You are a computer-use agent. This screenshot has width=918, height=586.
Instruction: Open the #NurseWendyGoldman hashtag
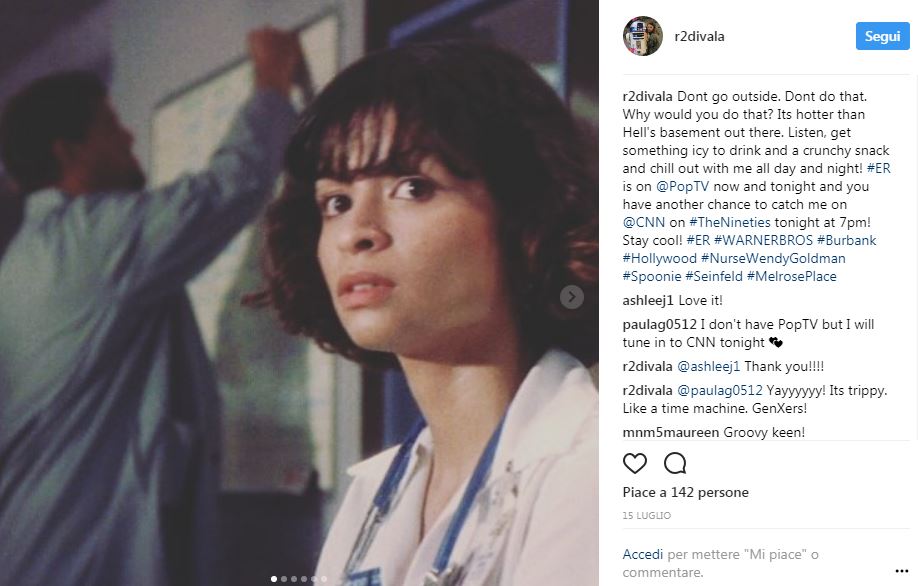(773, 259)
